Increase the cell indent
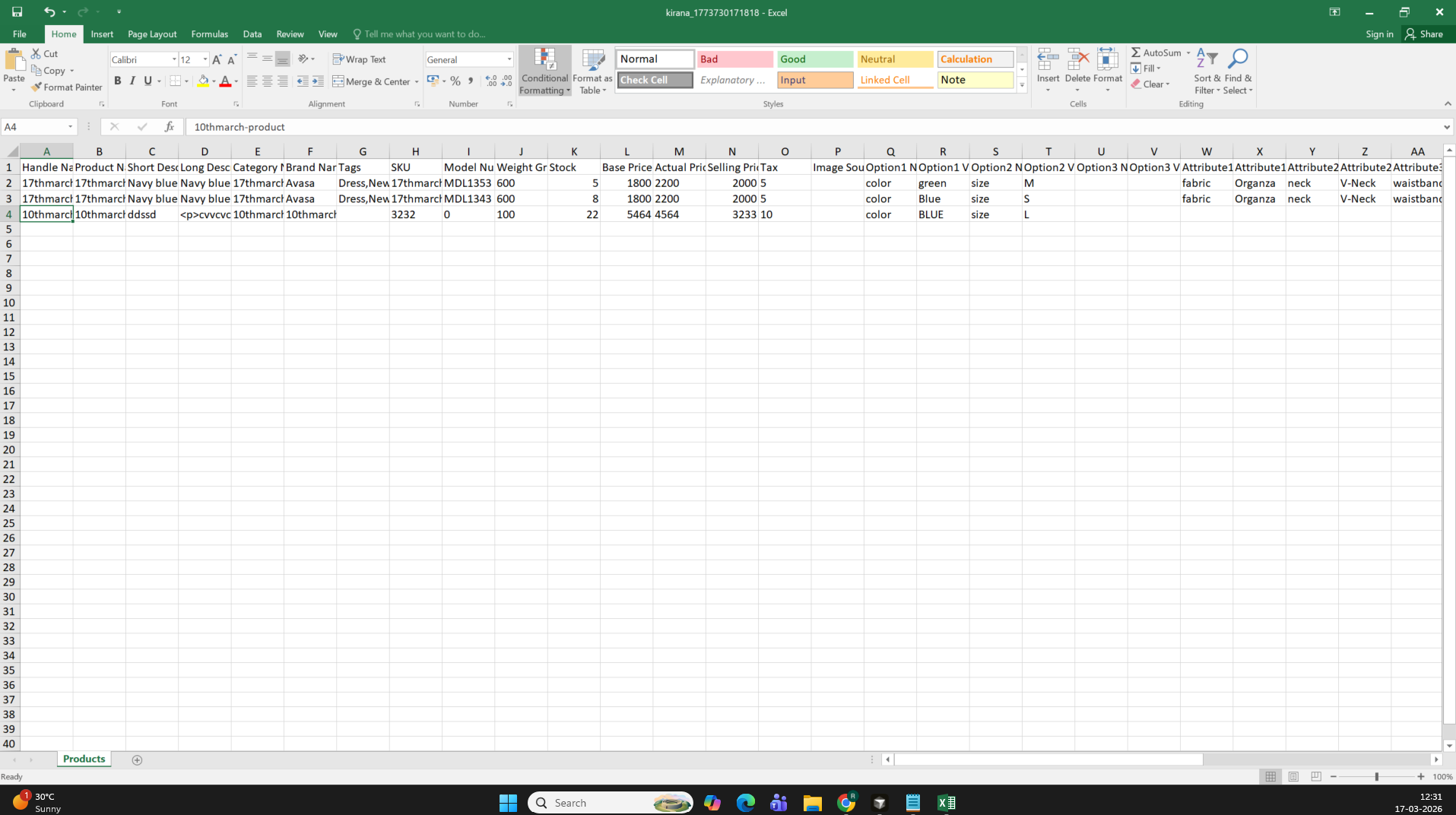 tap(318, 81)
